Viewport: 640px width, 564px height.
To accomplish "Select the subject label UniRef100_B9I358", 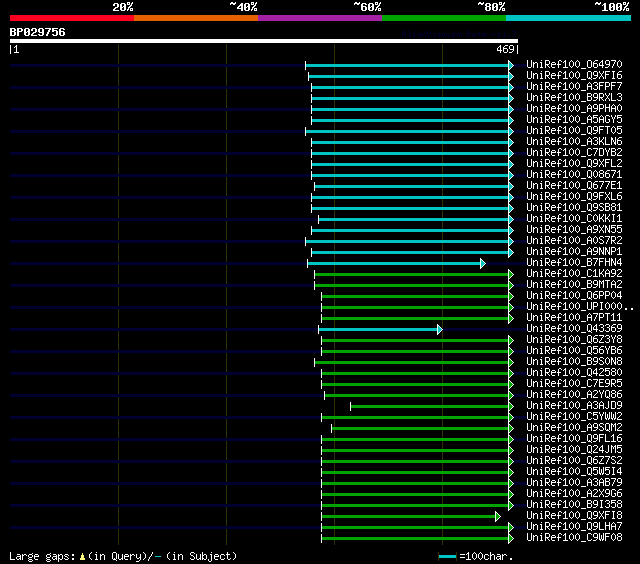I will (x=574, y=505).
